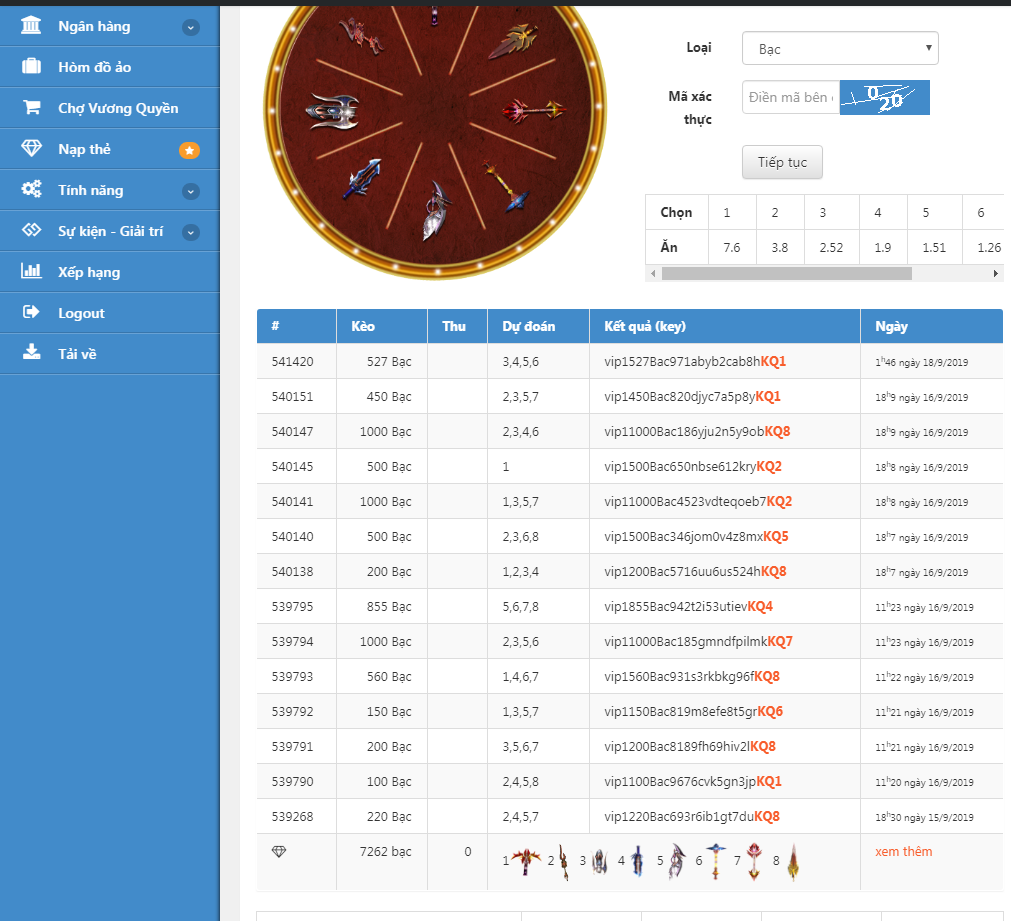This screenshot has height=921, width=1011.
Task: Click the shopping cart icon for Chợ Vương Quyền
Action: [x=31, y=108]
